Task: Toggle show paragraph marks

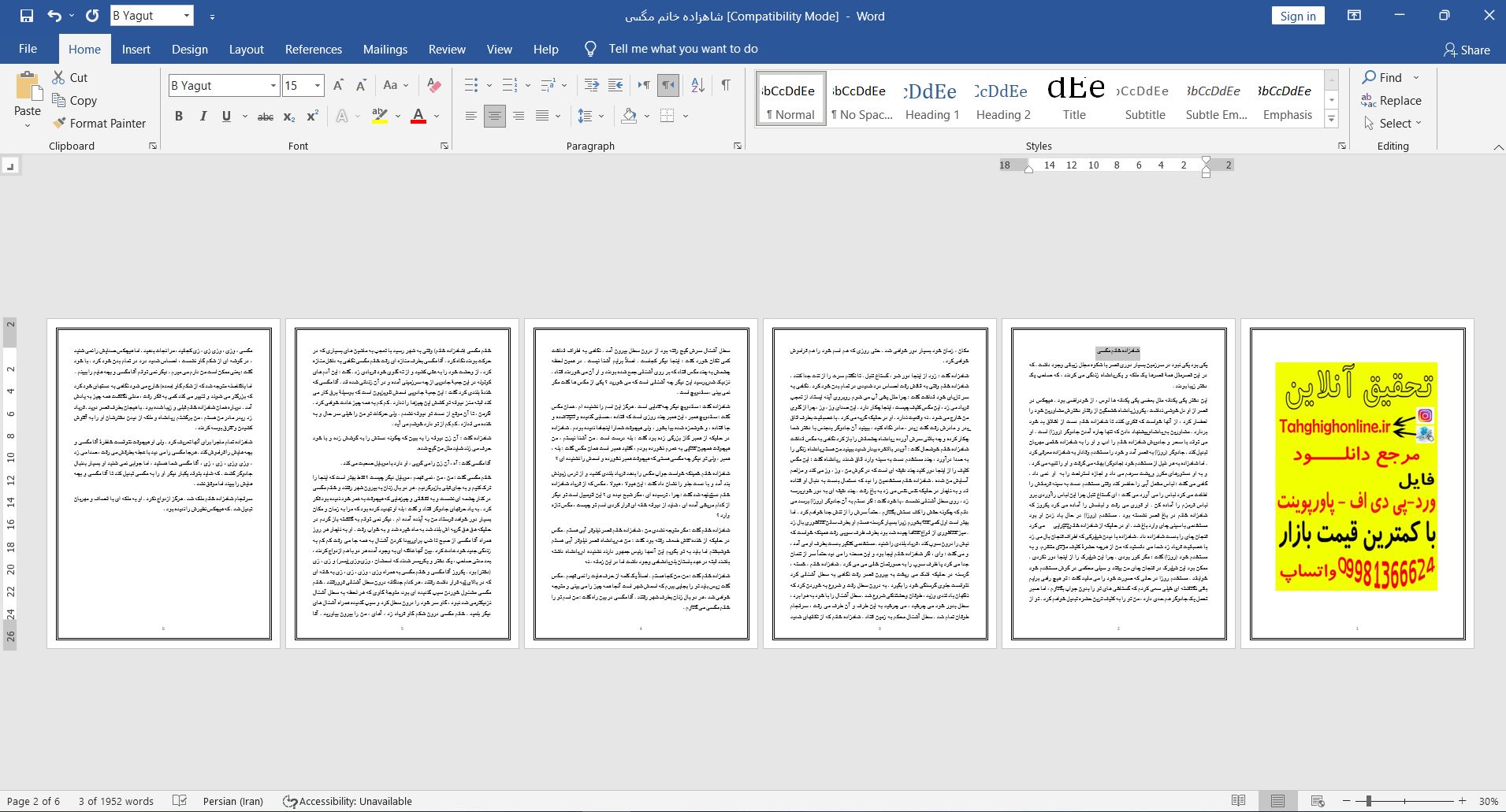Action: pyautogui.click(x=725, y=85)
